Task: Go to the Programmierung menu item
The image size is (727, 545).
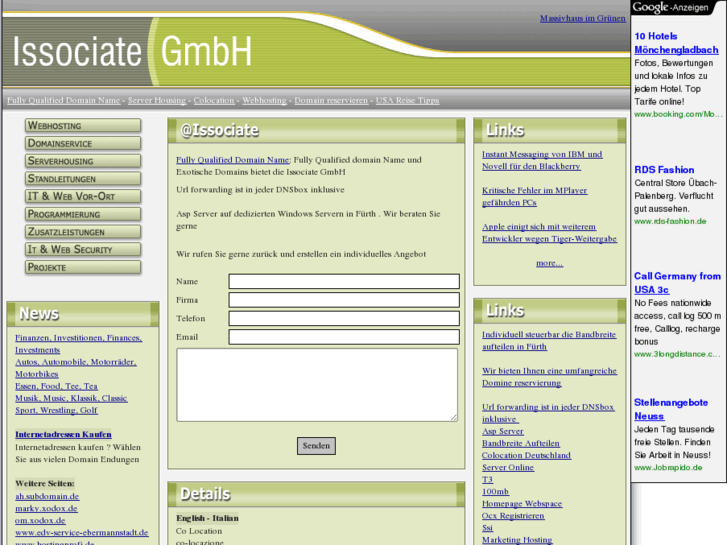Action: pyautogui.click(x=83, y=214)
